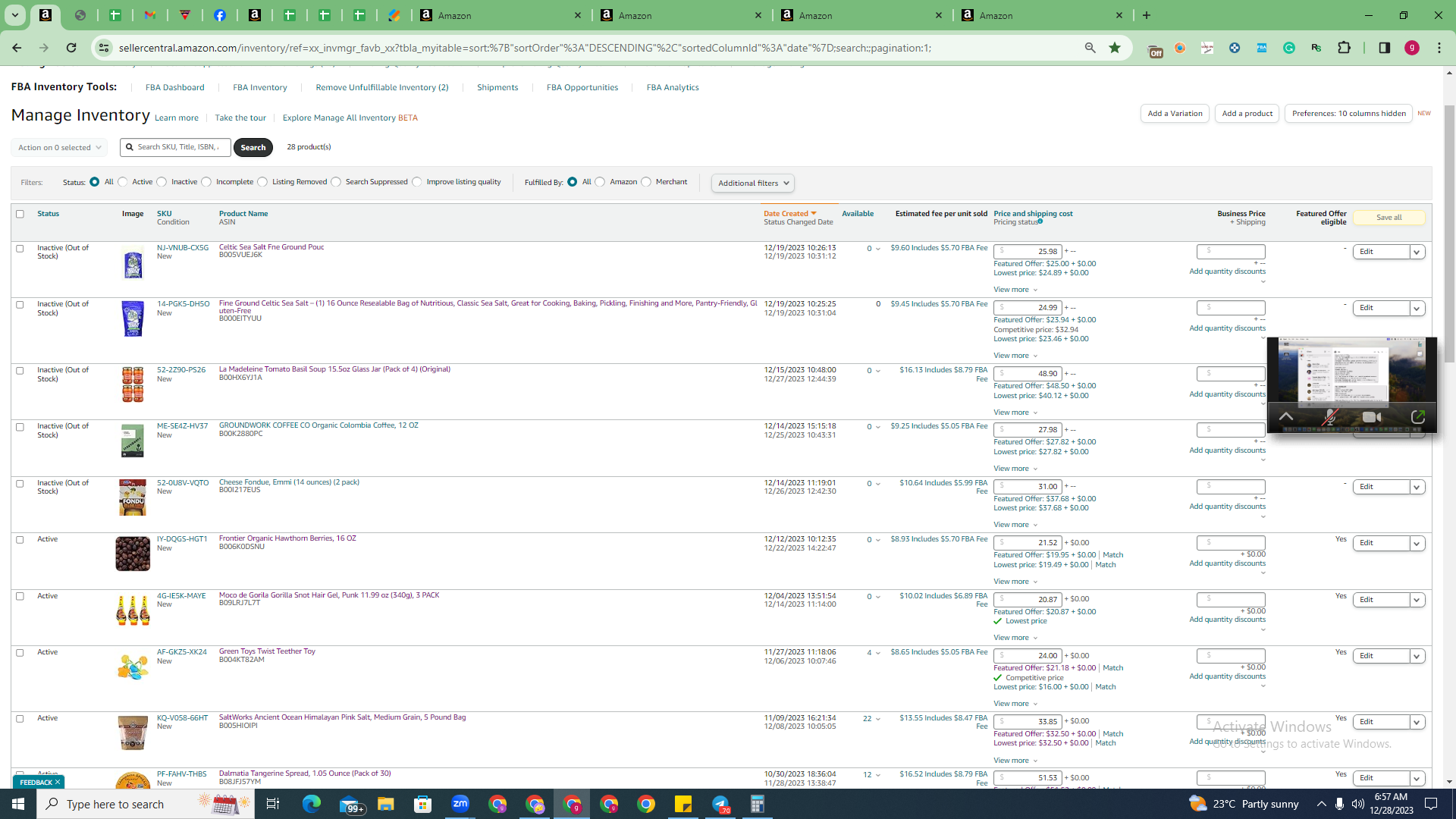The image size is (1456, 819).
Task: Open Microsoft Edge from the taskbar
Action: click(312, 804)
